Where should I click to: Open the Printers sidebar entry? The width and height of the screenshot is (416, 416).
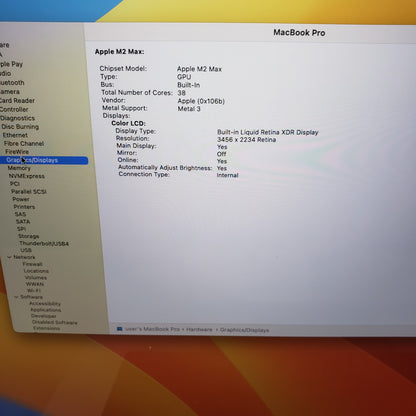point(24,207)
